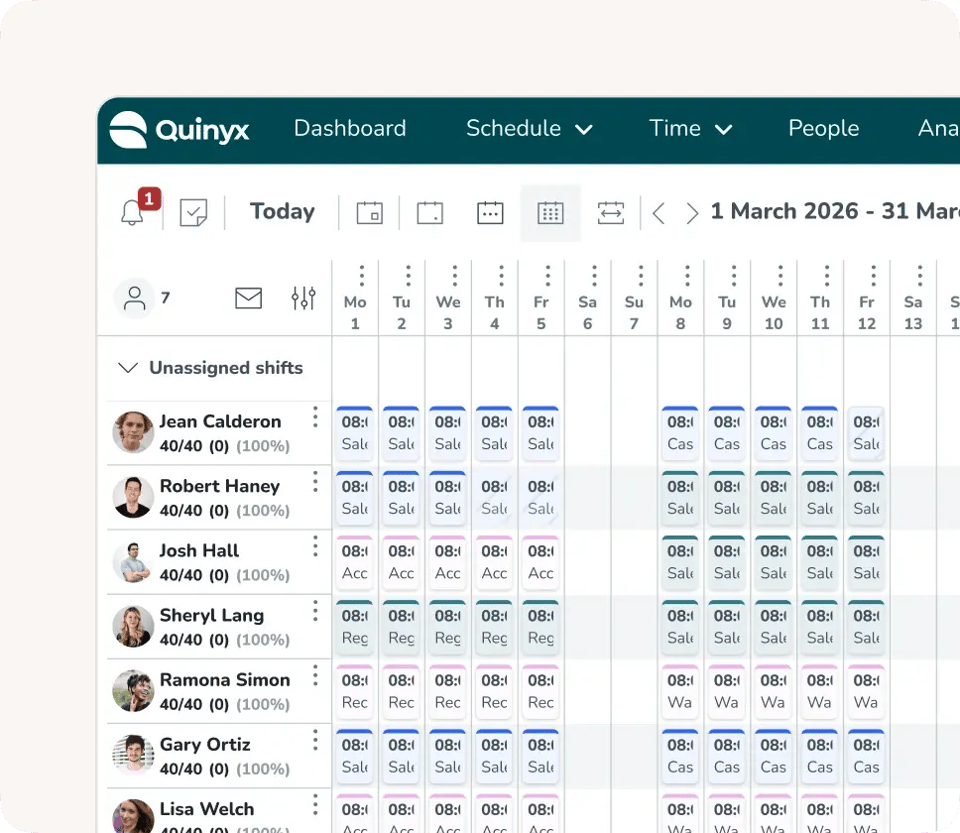Open the We 3 column options dots
The image size is (960, 833).
pos(455,276)
